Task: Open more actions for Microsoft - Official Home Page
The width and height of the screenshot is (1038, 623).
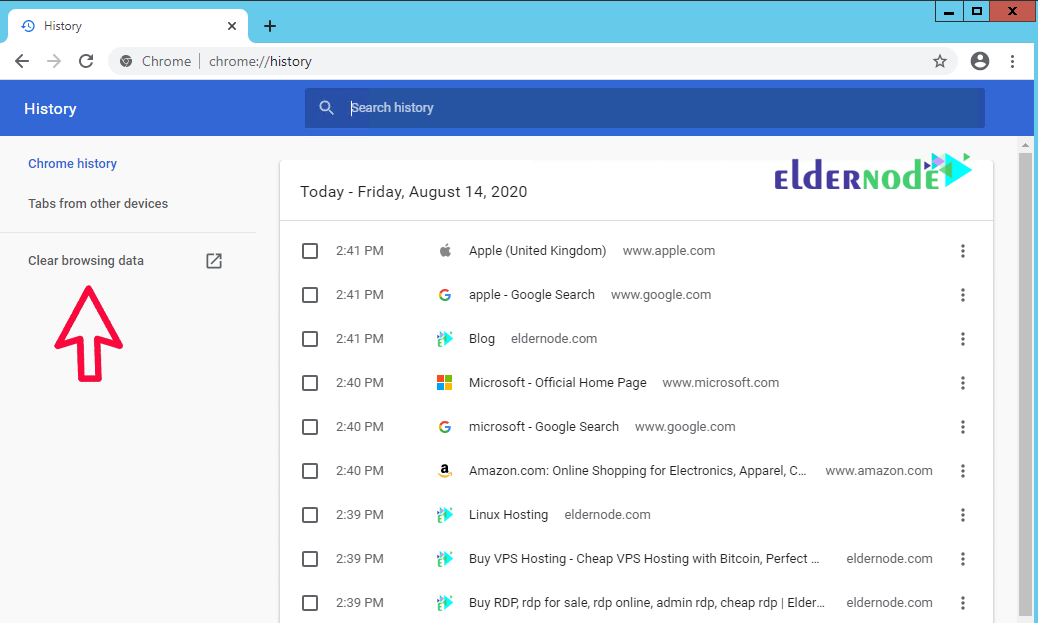Action: pos(963,383)
